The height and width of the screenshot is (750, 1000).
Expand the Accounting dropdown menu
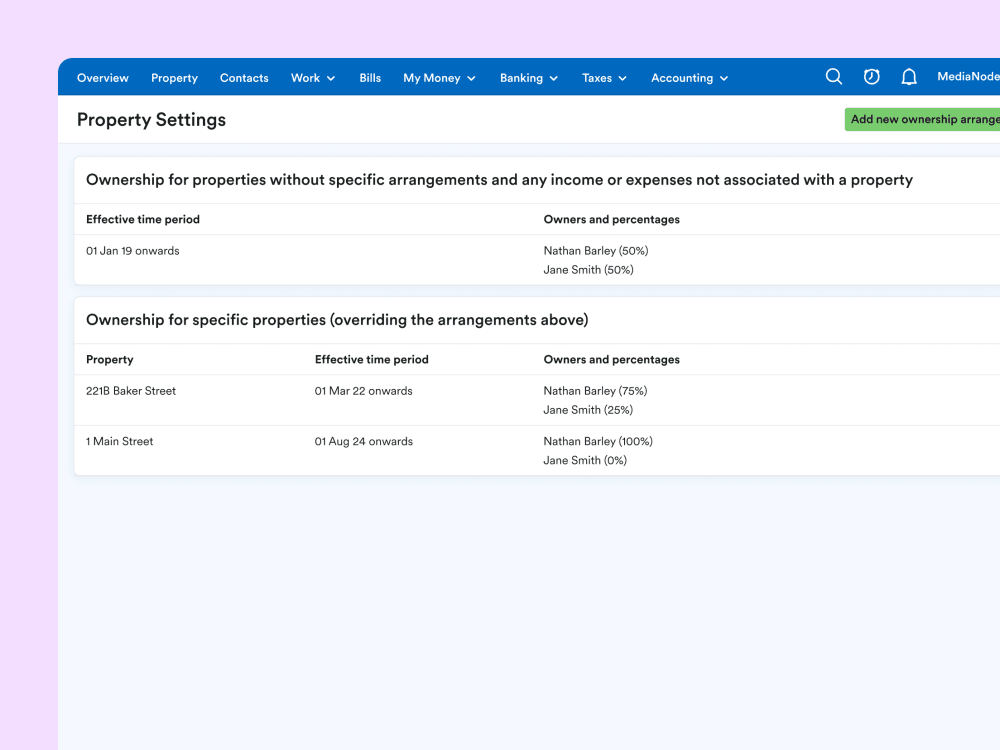click(689, 78)
